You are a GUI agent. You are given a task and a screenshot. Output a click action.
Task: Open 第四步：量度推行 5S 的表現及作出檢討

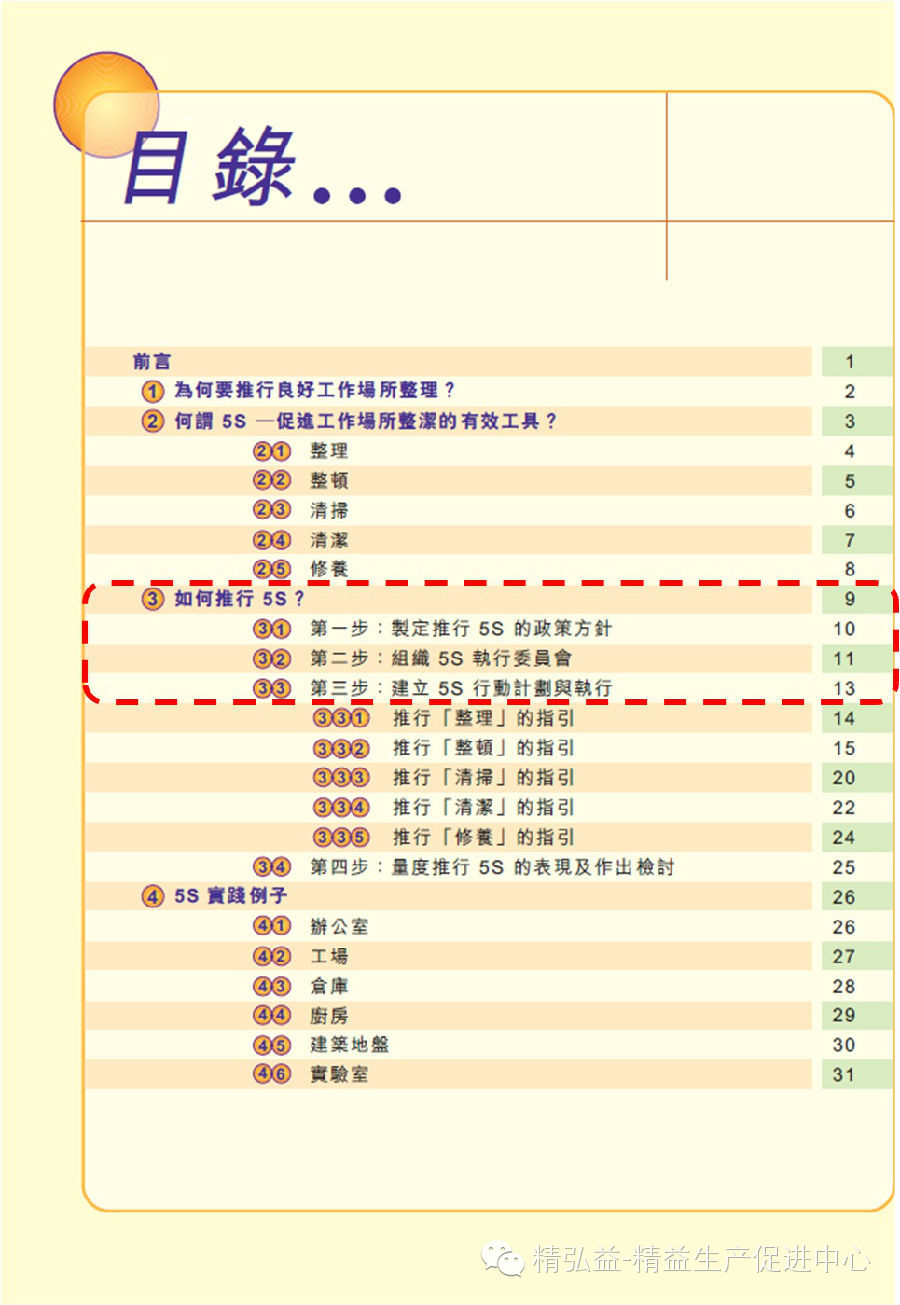click(492, 867)
